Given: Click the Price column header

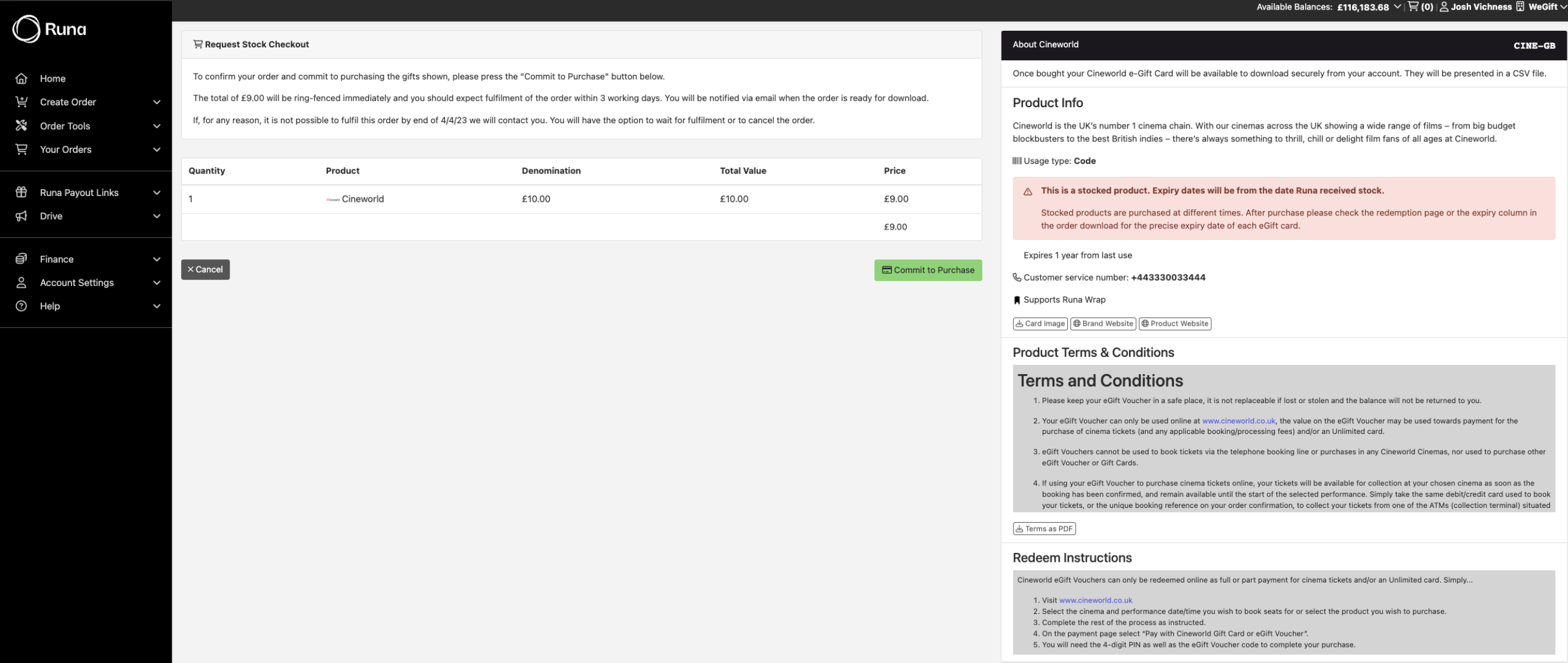Looking at the screenshot, I should click(x=894, y=170).
